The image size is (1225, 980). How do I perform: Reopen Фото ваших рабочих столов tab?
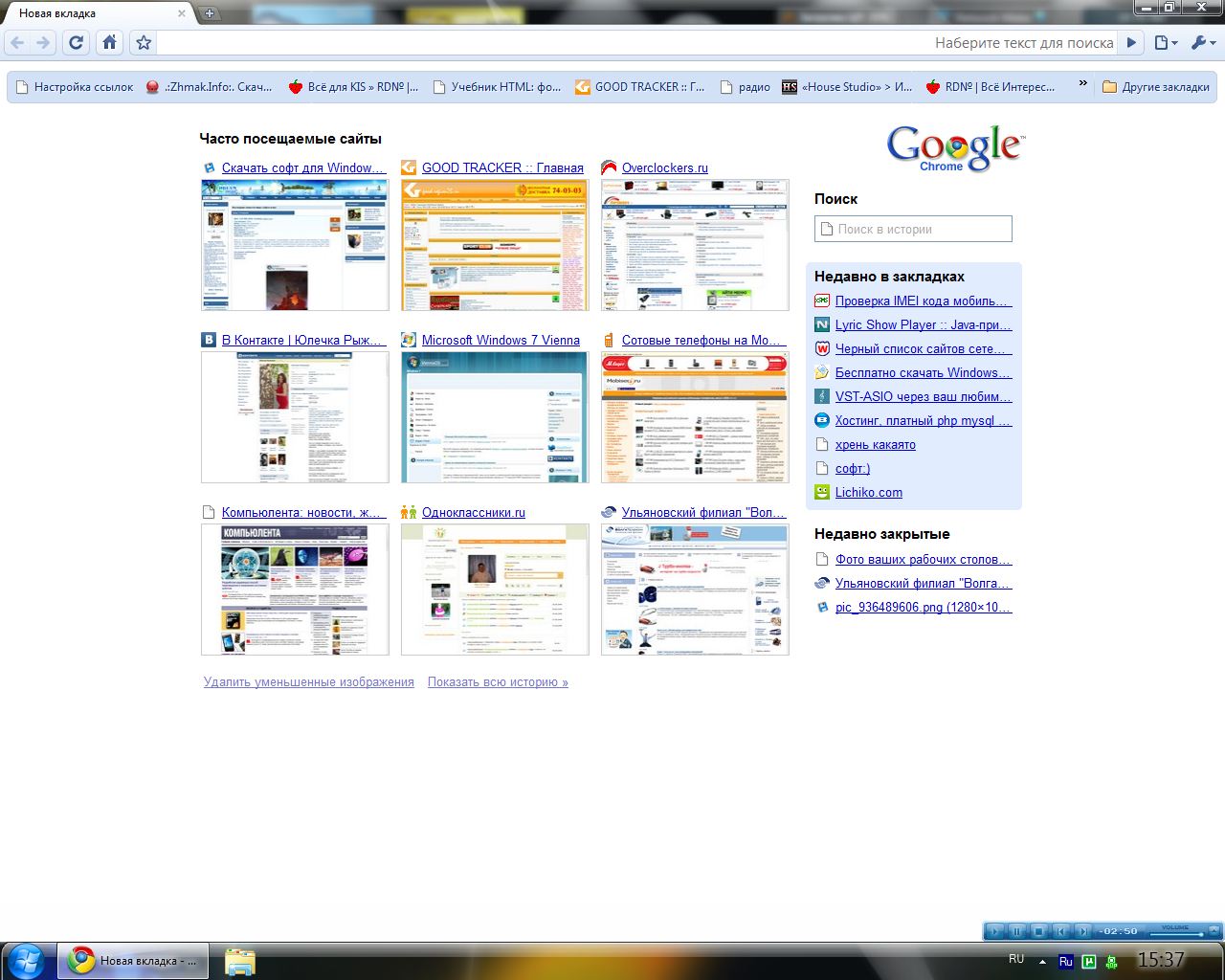point(924,559)
